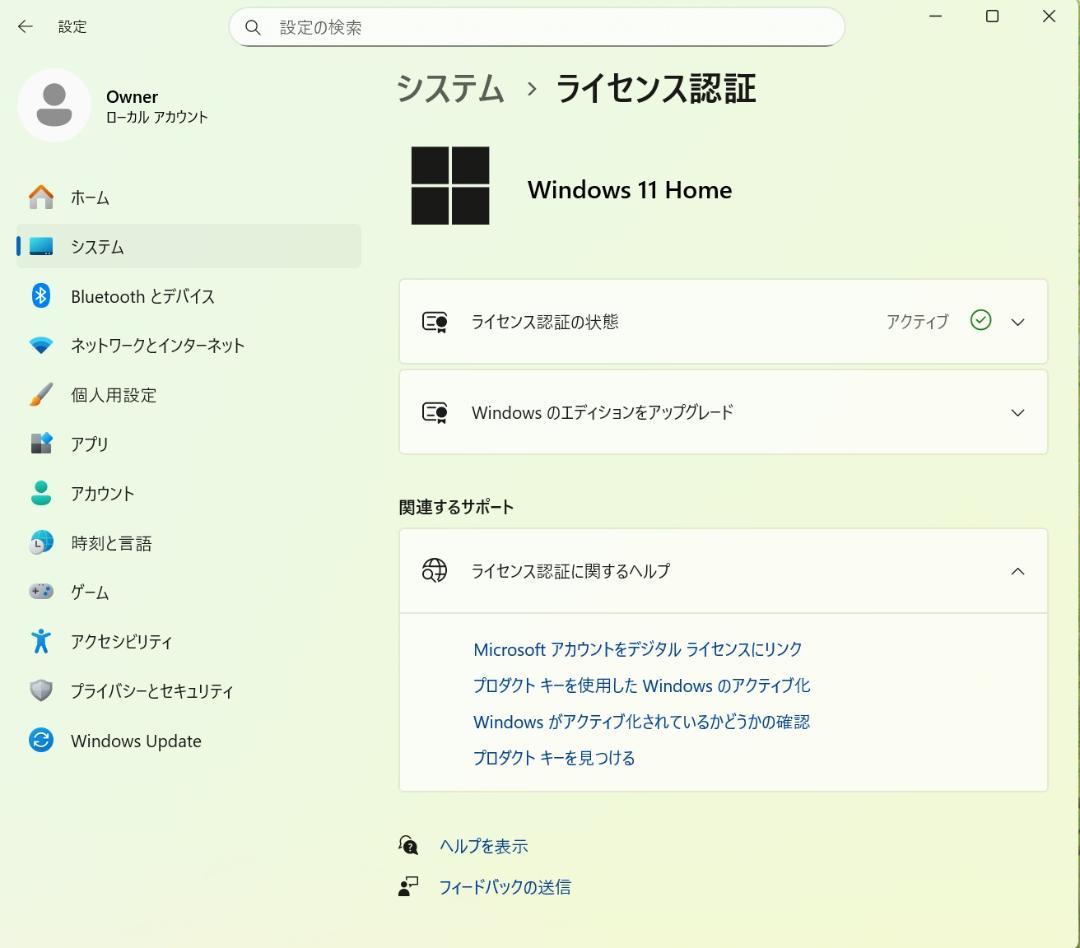This screenshot has height=948, width=1080.
Task: Collapse the ライセンス認証に関するヘルプ section
Action: click(x=1017, y=571)
